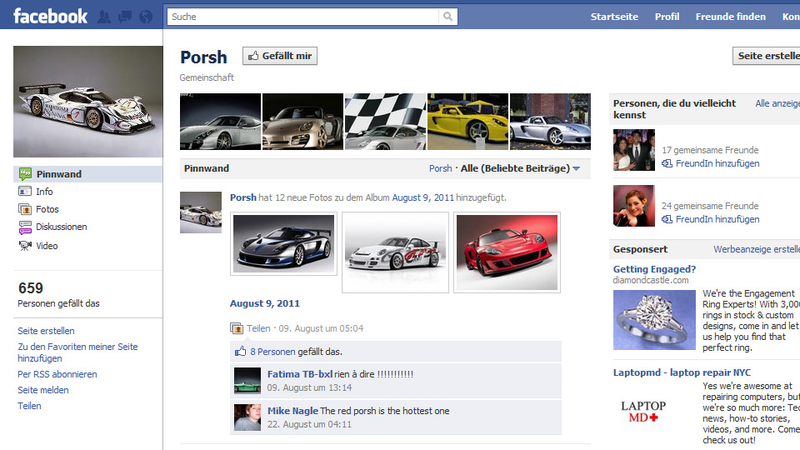The image size is (800, 450).
Task: Open beige Porsche convertible photo in strip
Action: (303, 121)
